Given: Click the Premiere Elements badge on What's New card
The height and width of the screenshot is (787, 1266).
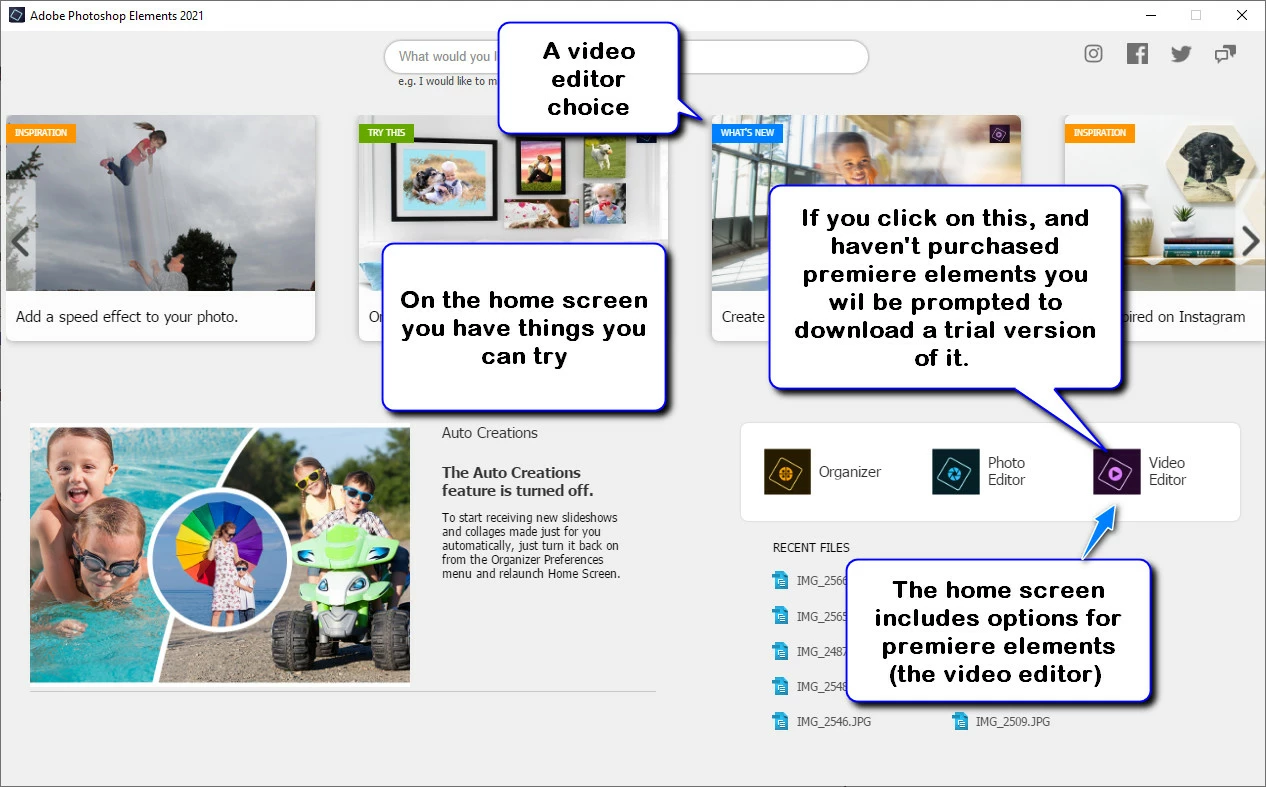Looking at the screenshot, I should [998, 134].
